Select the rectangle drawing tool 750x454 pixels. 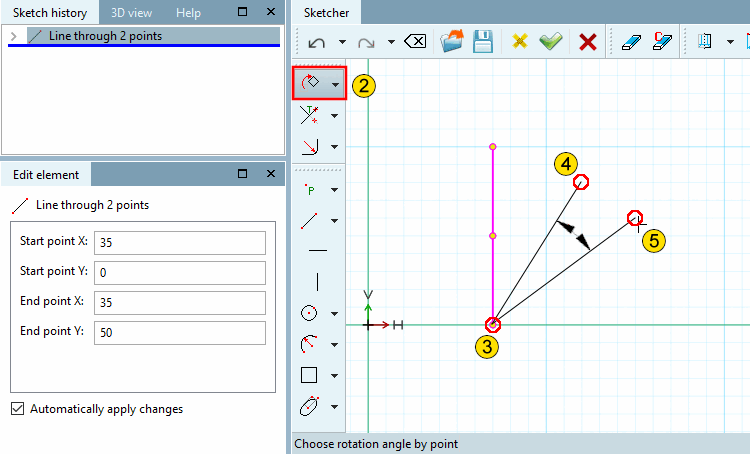tap(309, 375)
